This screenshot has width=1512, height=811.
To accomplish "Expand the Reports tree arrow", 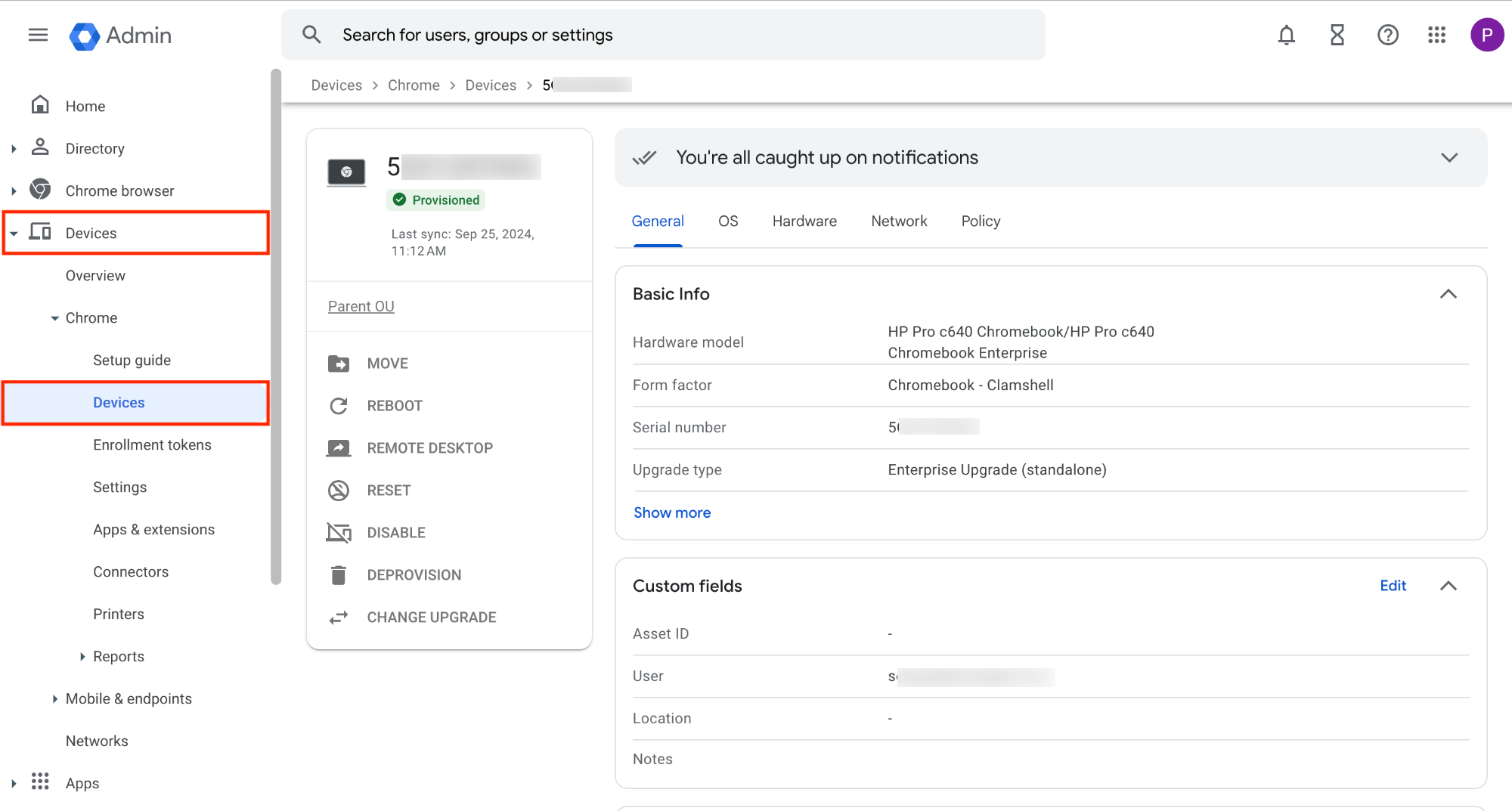I will pos(82,657).
